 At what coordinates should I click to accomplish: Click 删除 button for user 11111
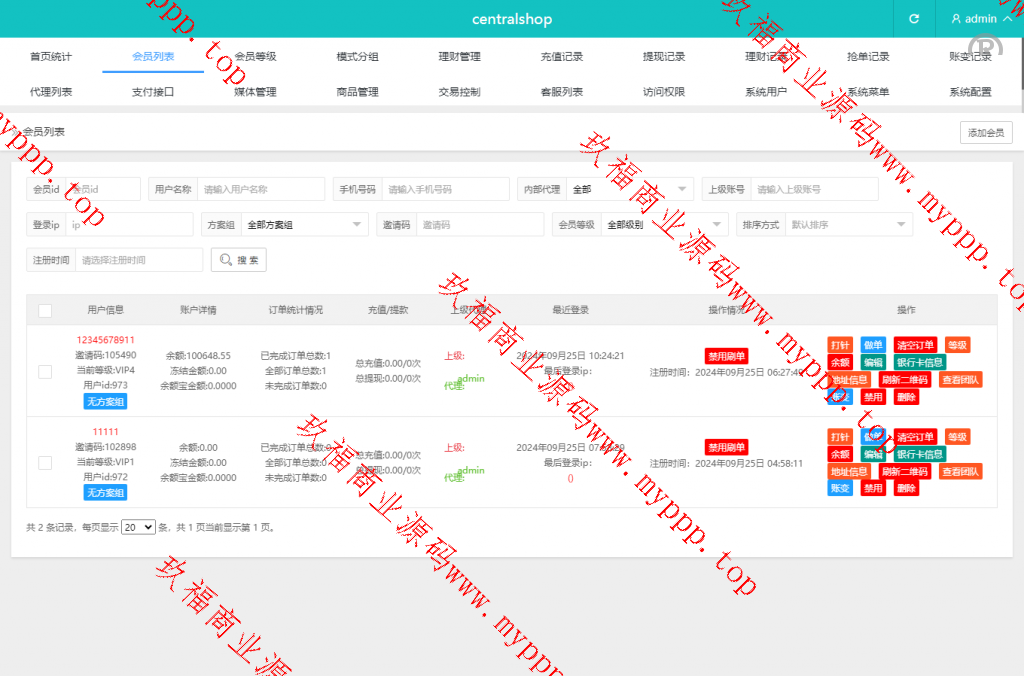click(906, 488)
